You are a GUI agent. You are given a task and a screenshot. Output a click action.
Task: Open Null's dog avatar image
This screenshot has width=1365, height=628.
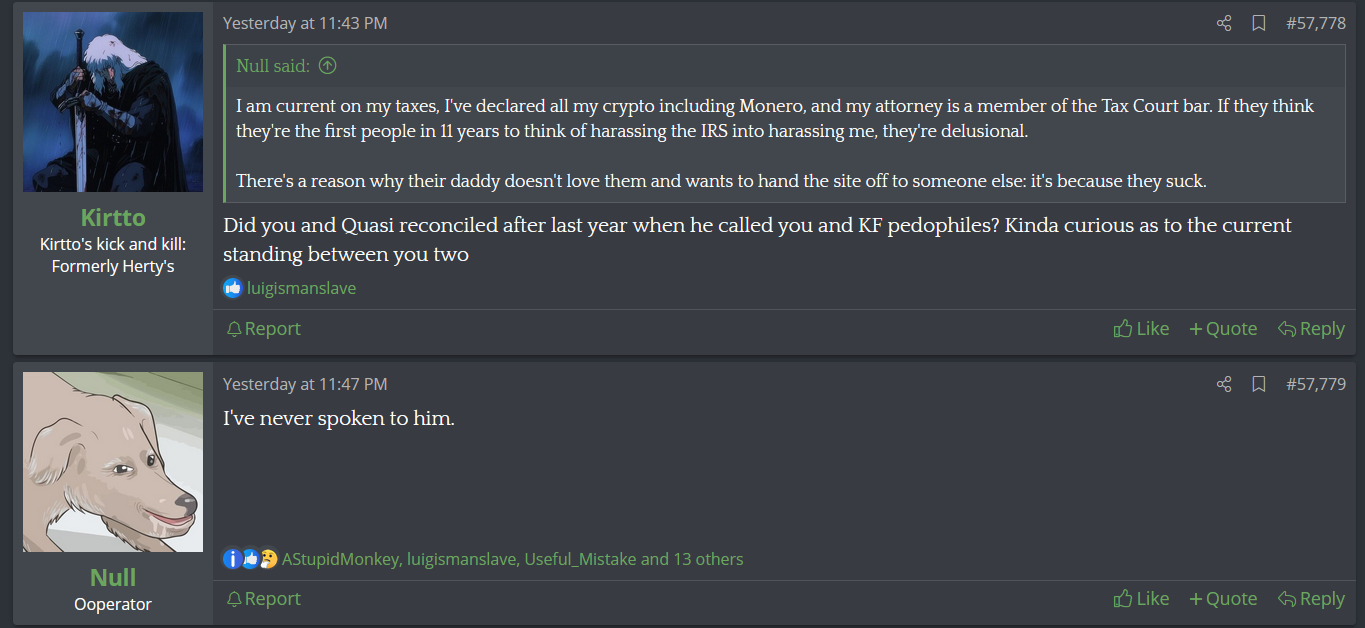(x=113, y=462)
